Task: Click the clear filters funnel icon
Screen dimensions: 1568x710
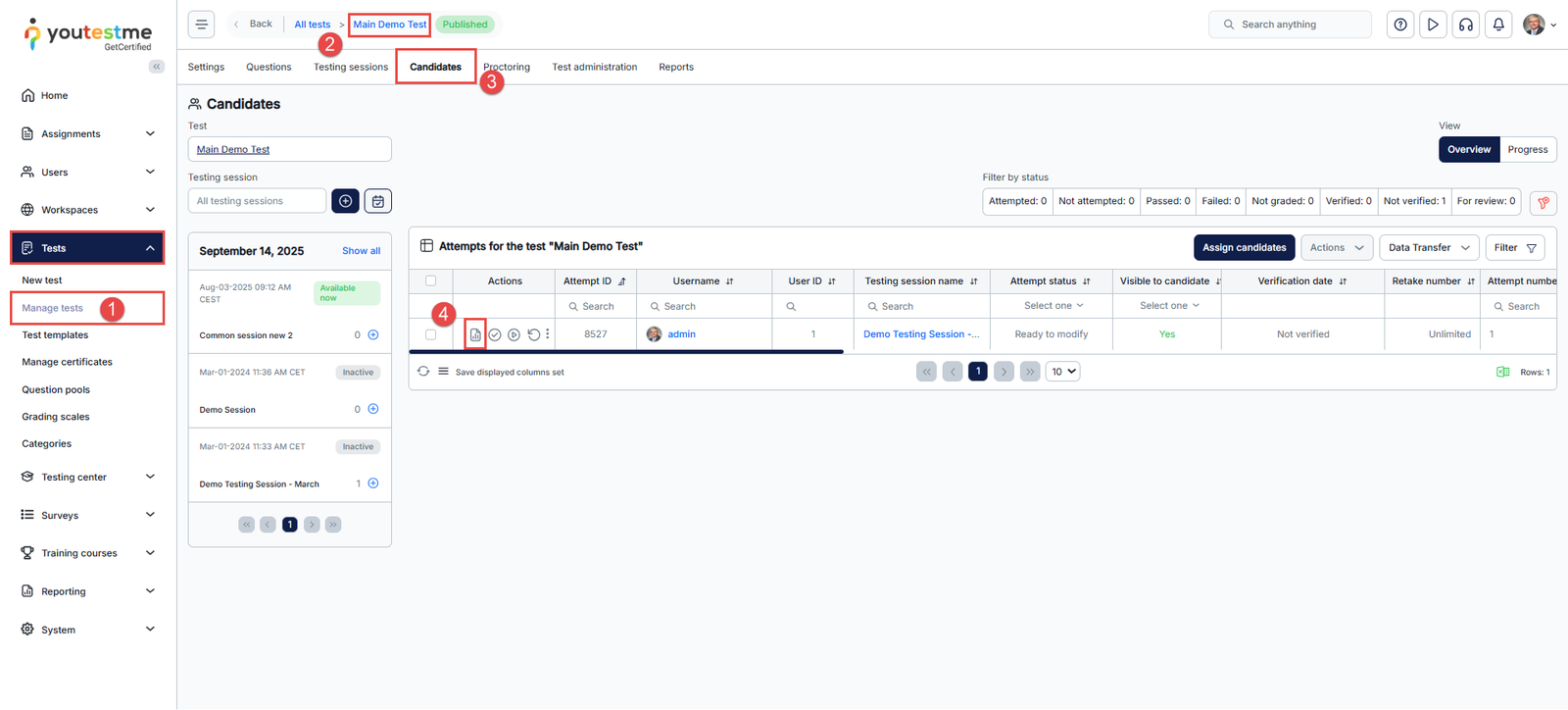Action: click(1543, 202)
